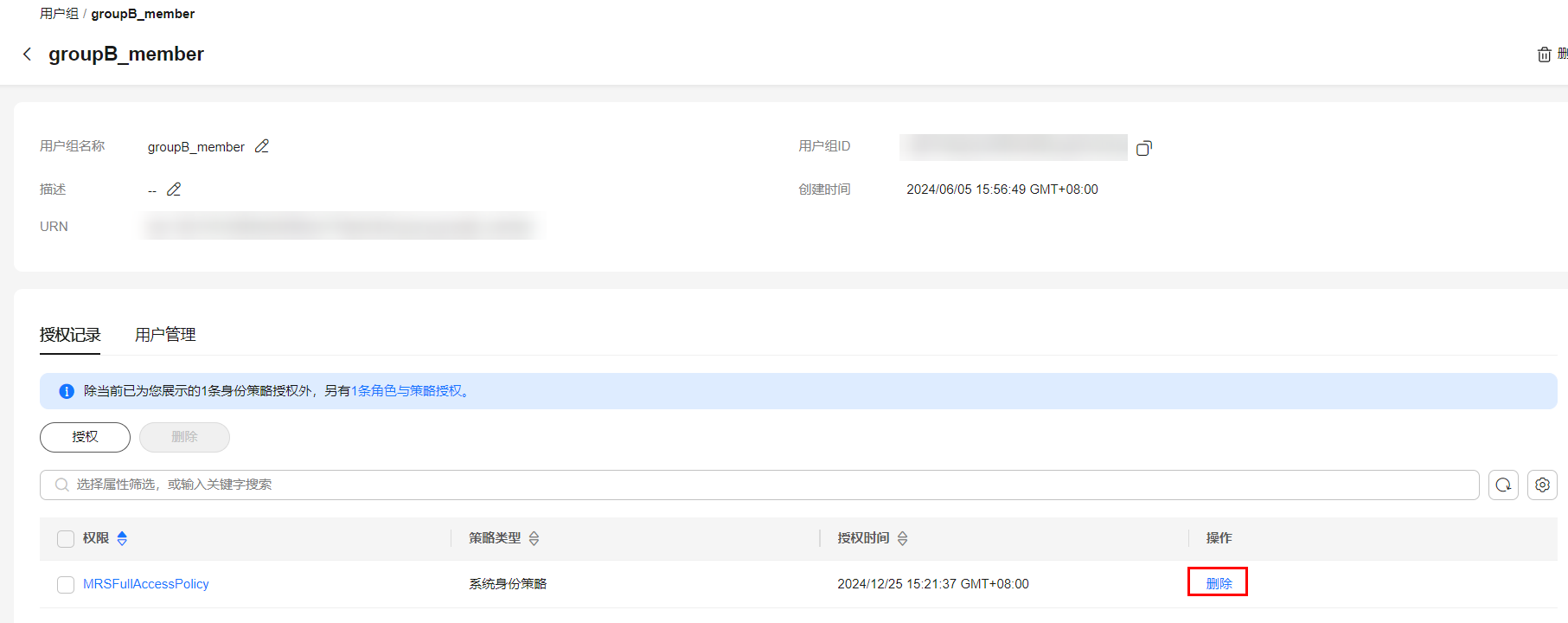The height and width of the screenshot is (623, 1568).
Task: Open table column settings gear
Action: coord(1542,485)
